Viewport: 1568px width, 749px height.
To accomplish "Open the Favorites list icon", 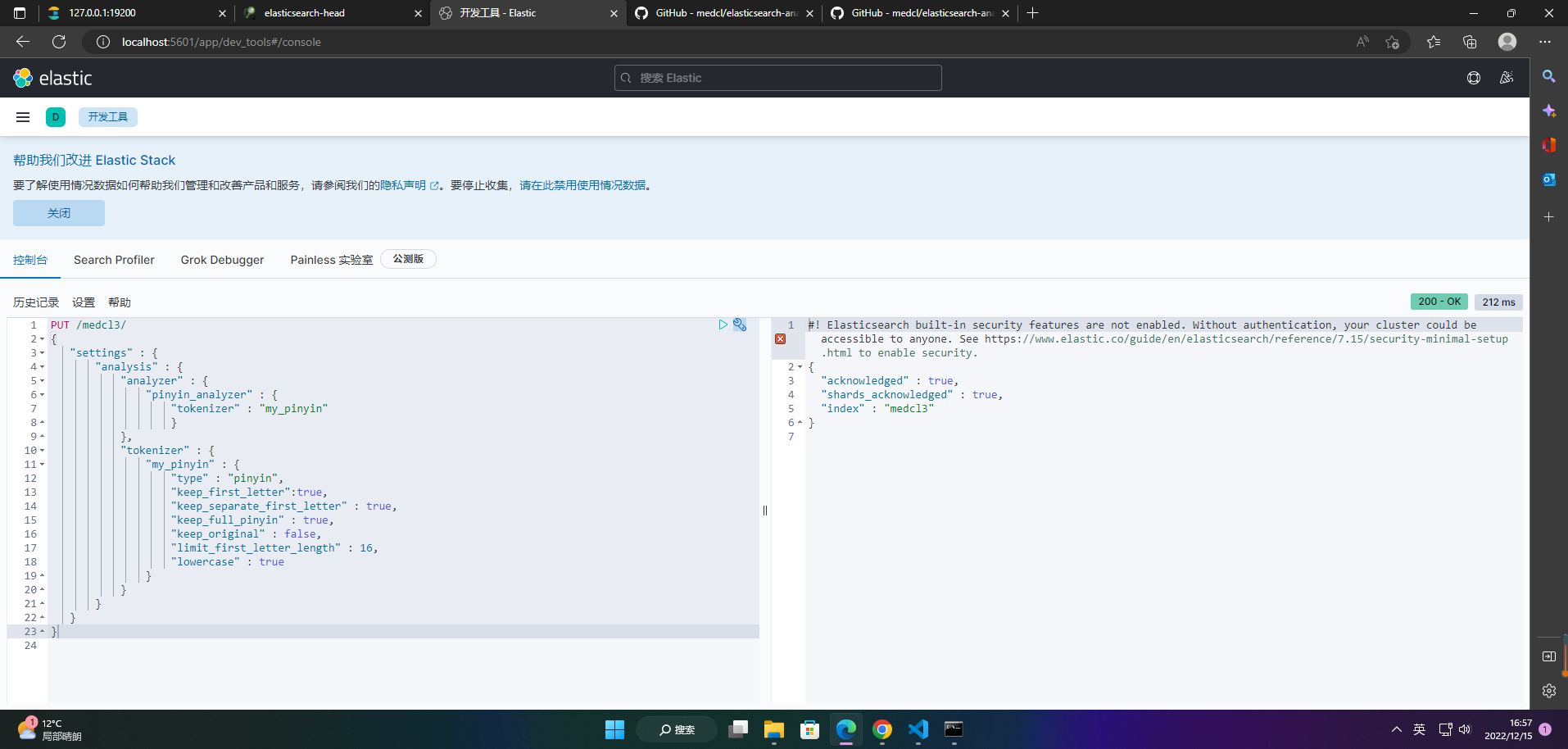I will [1433, 42].
